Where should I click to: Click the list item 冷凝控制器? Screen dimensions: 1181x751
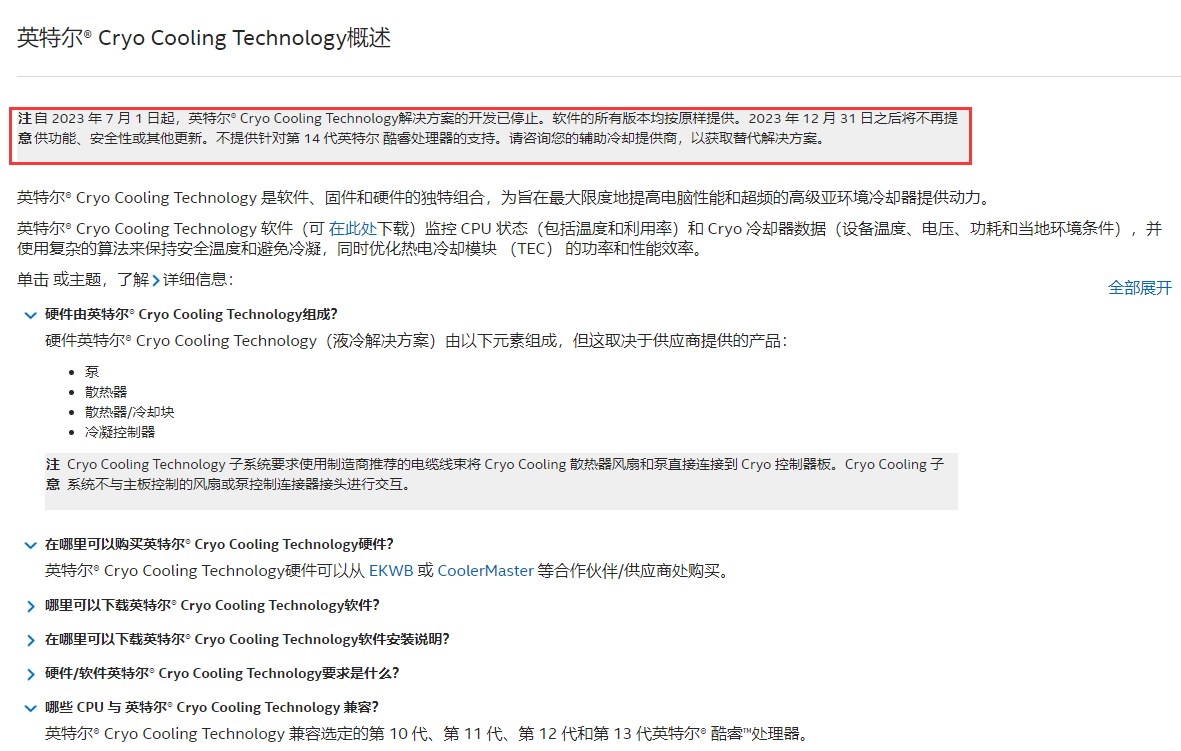click(x=120, y=432)
